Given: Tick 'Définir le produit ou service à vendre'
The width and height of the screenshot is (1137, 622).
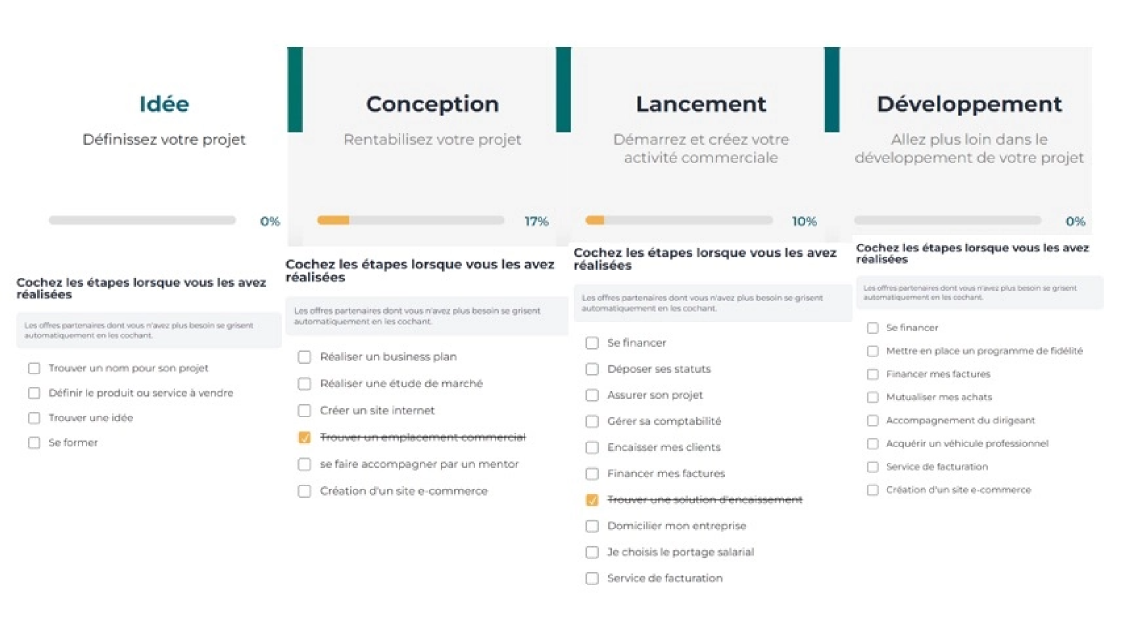Looking at the screenshot, I should point(35,393).
